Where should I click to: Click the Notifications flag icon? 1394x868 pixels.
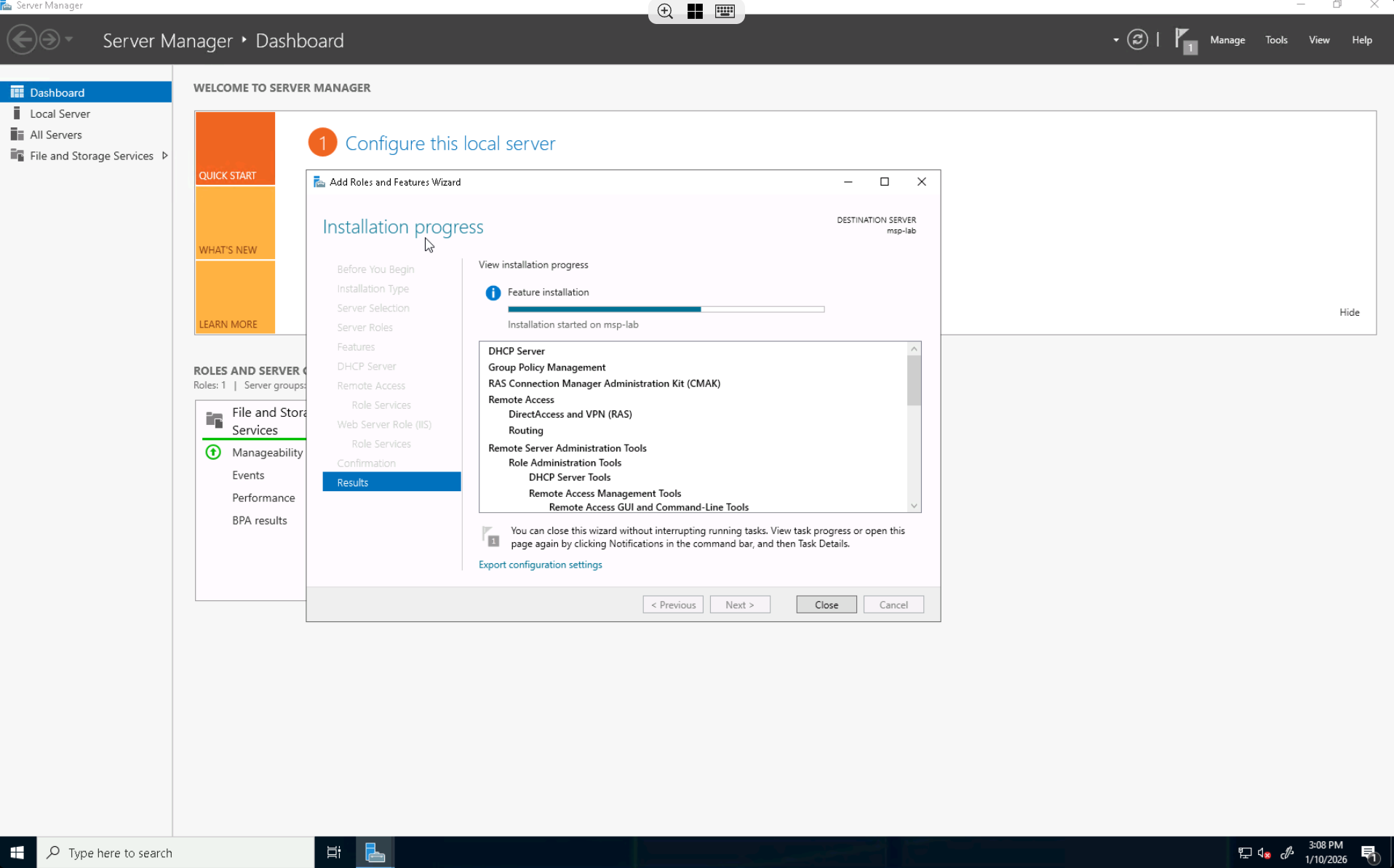coord(1184,41)
